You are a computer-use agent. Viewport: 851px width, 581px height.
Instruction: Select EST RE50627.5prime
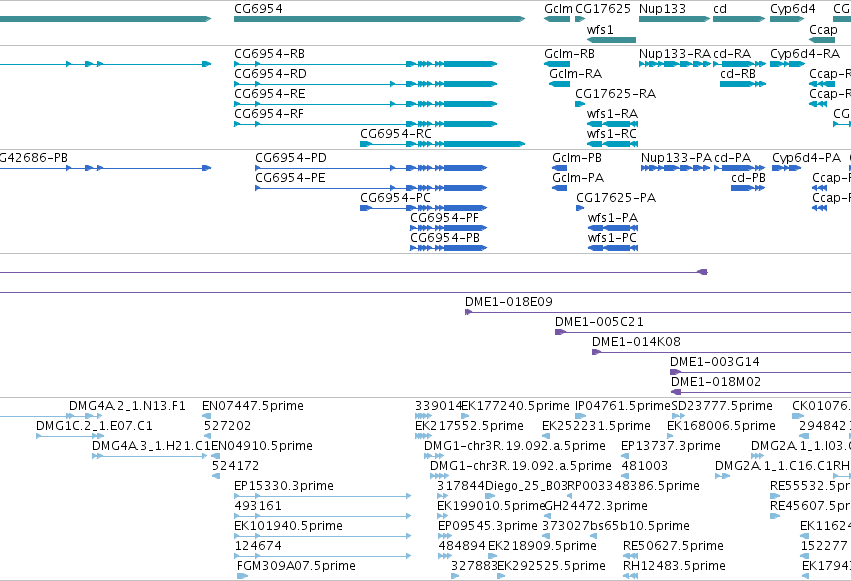tap(674, 547)
